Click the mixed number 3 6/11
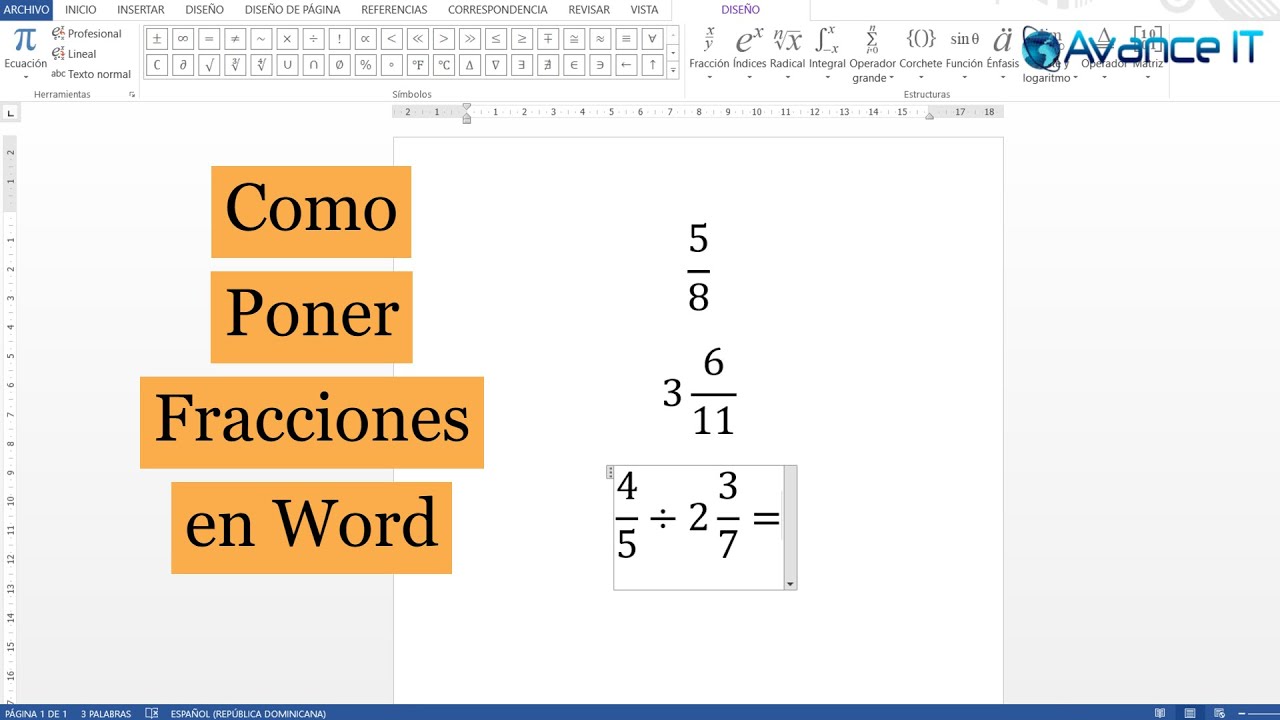Screen dimensions: 1280x720 coord(699,392)
